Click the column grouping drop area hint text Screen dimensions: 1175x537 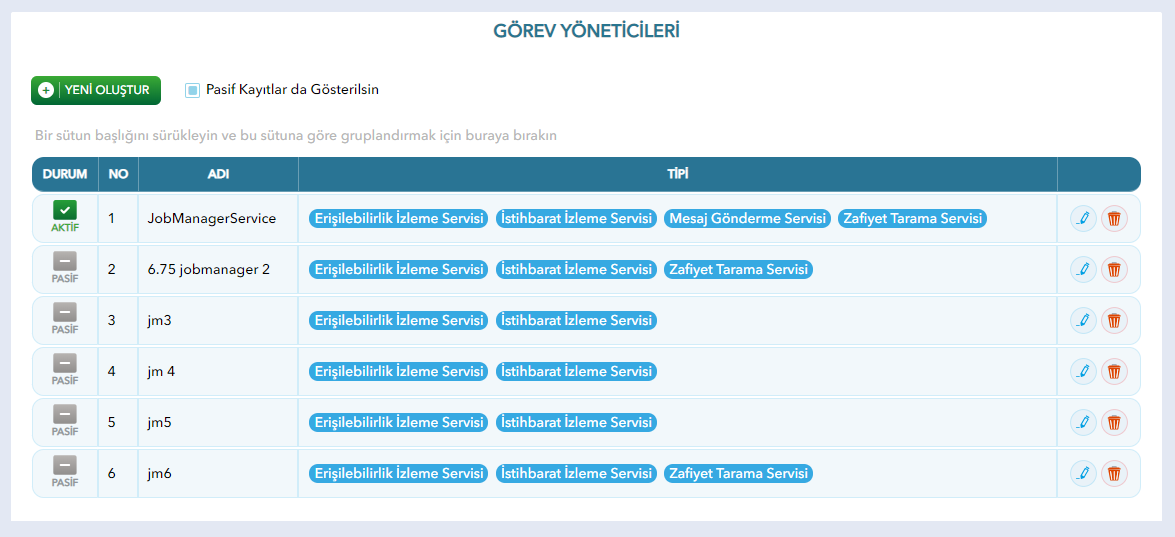(x=295, y=136)
